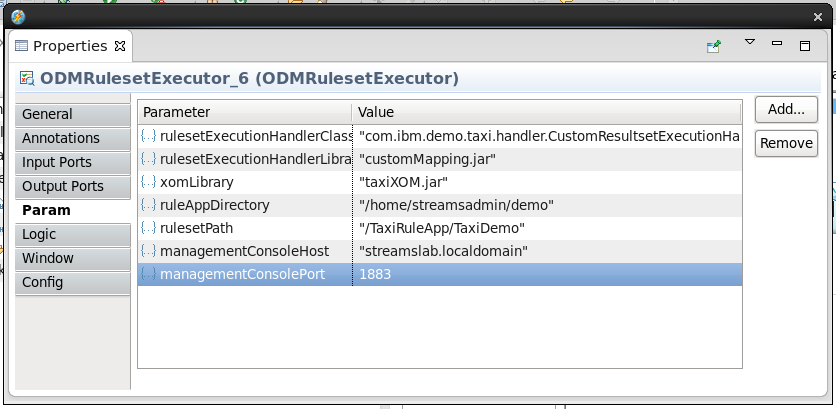Select the rulesetPath parameter name
836x409 pixels.
196,228
